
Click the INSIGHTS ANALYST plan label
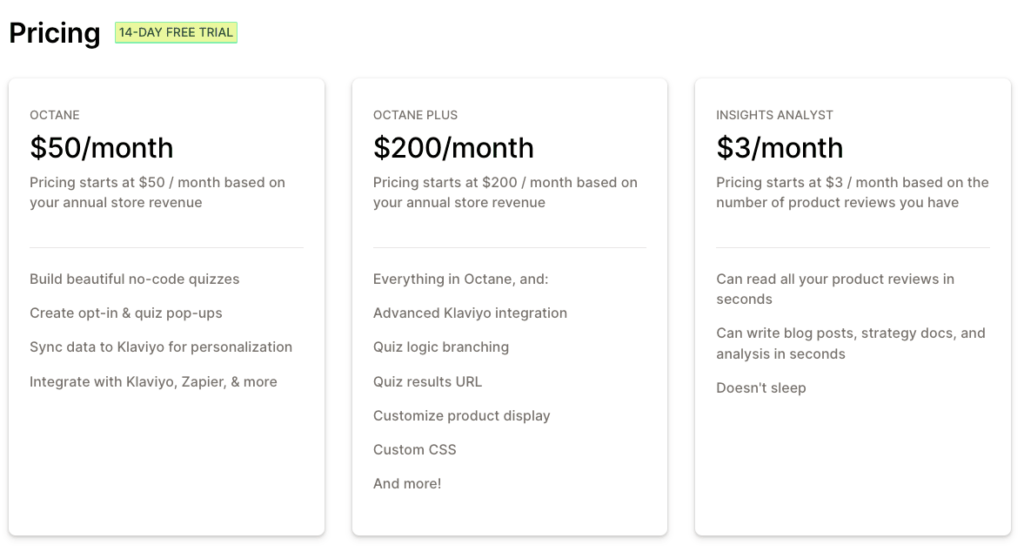(775, 115)
